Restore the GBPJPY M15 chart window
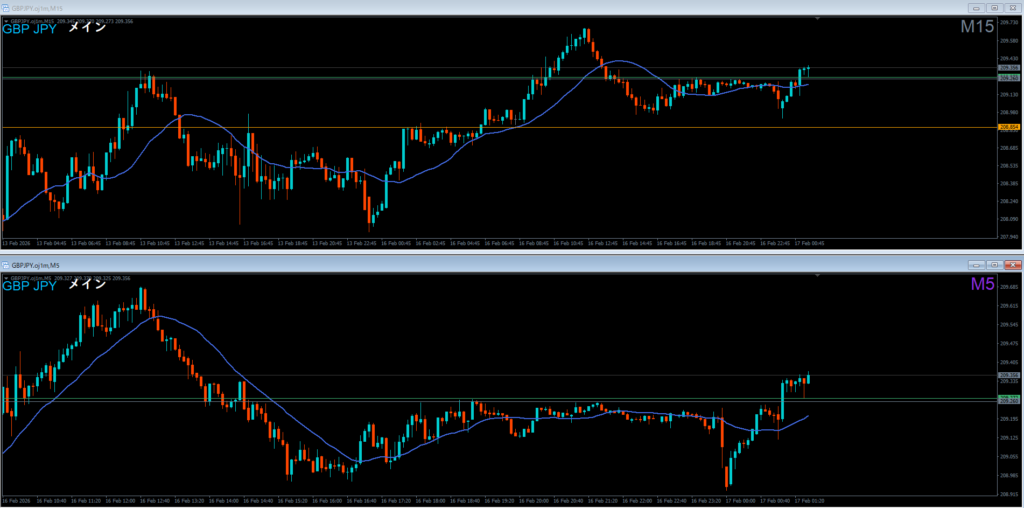The width and height of the screenshot is (1024, 508). coord(995,8)
